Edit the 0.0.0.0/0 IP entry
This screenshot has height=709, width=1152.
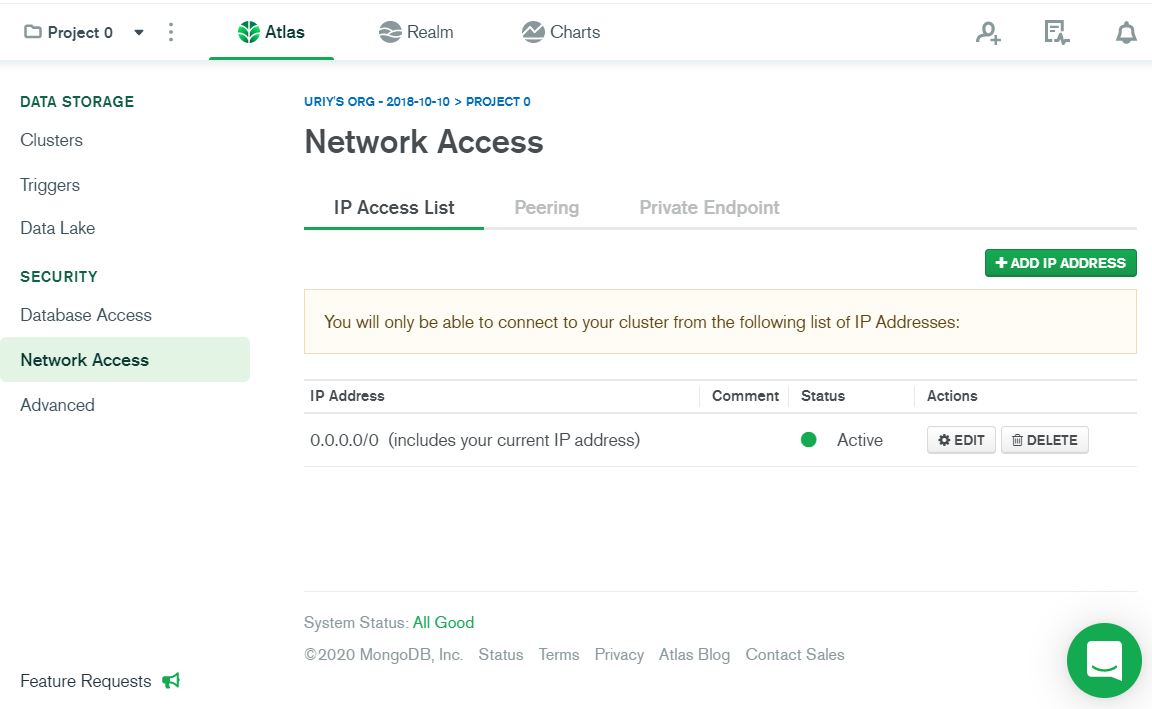point(961,440)
